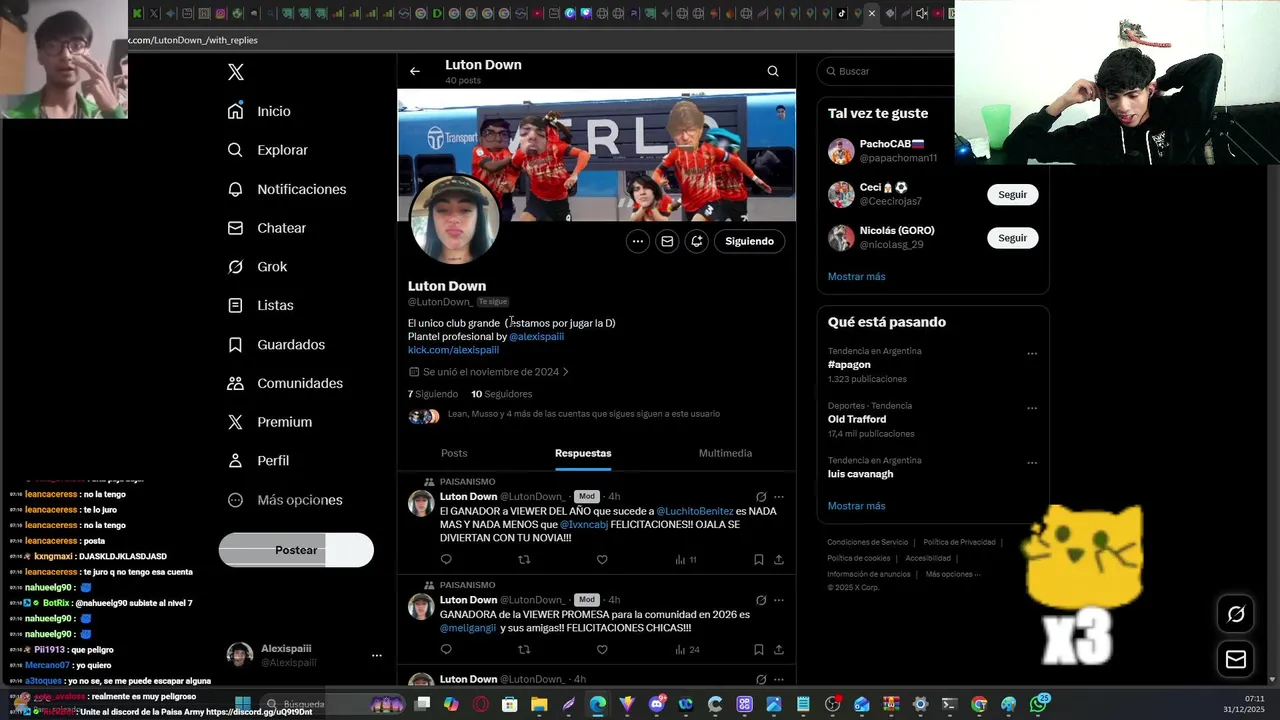
Task: Open the profile three-dots more button
Action: tap(637, 241)
